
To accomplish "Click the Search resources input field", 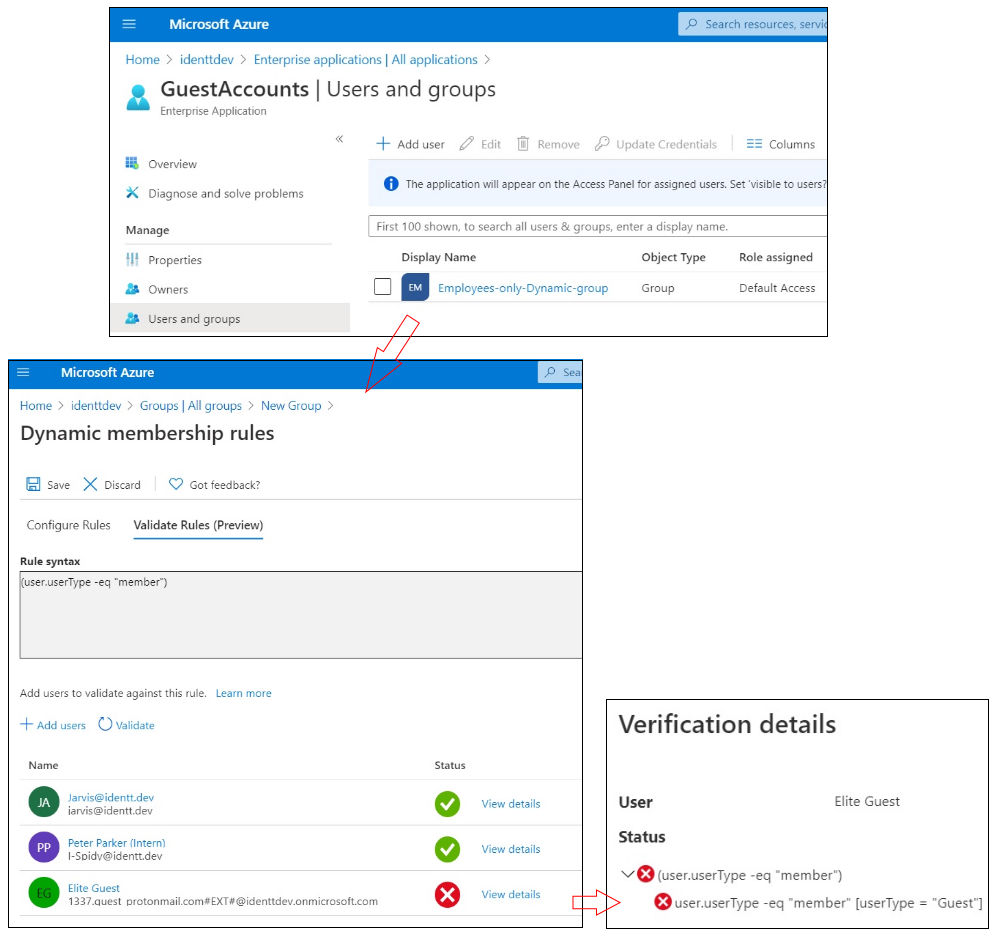I will click(753, 24).
